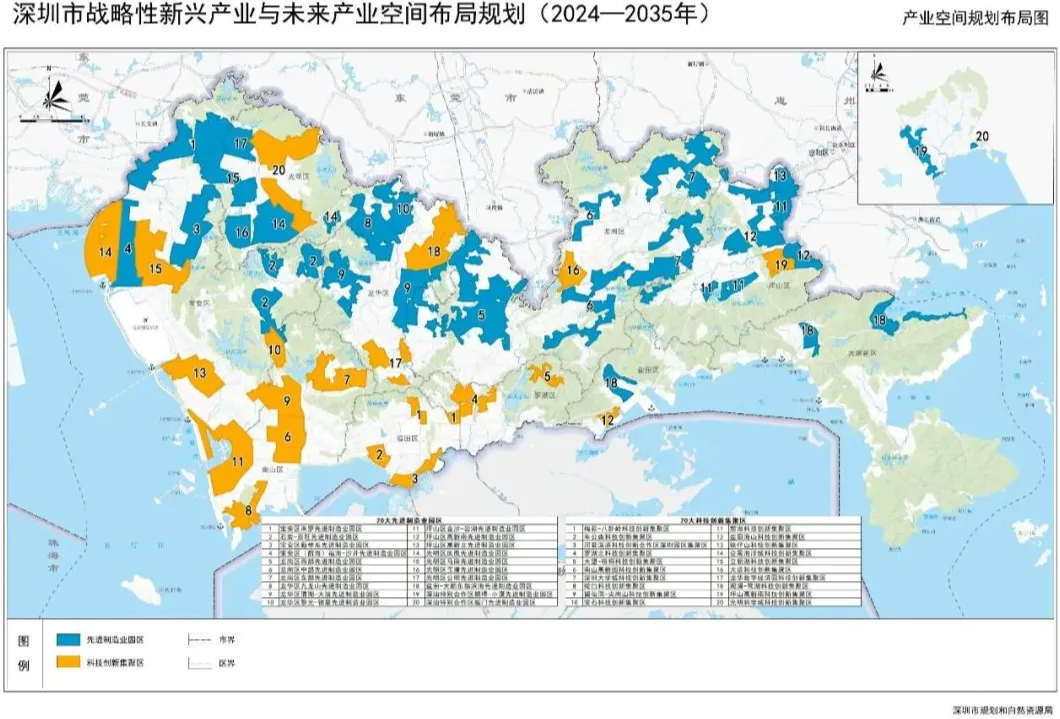
Task: Select blue zone number 4
Action: point(128,248)
